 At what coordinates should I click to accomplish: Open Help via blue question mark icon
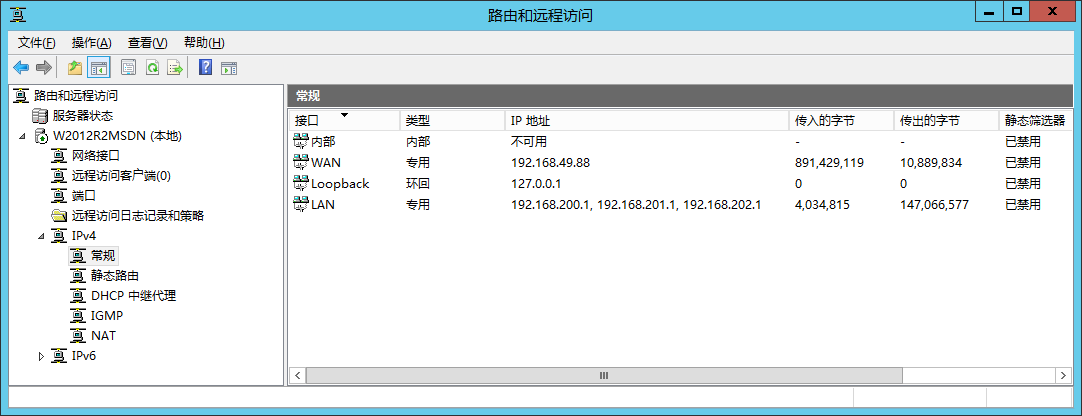tap(205, 68)
